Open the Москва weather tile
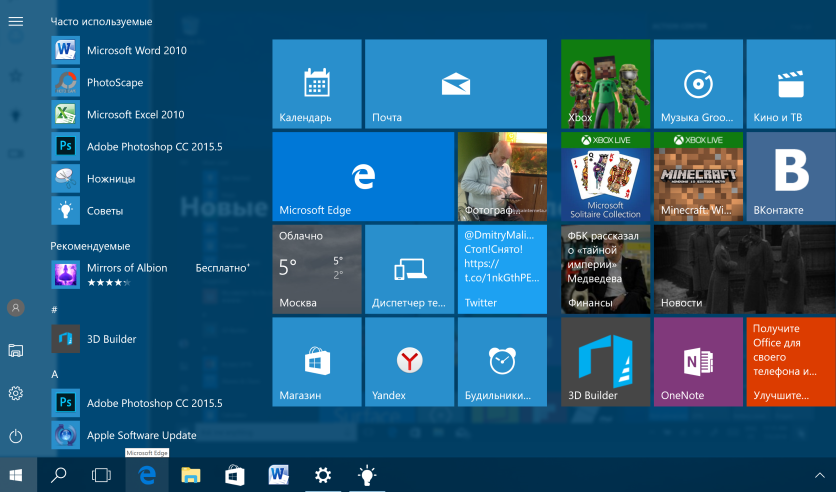The height and width of the screenshot is (492, 836). tap(317, 269)
